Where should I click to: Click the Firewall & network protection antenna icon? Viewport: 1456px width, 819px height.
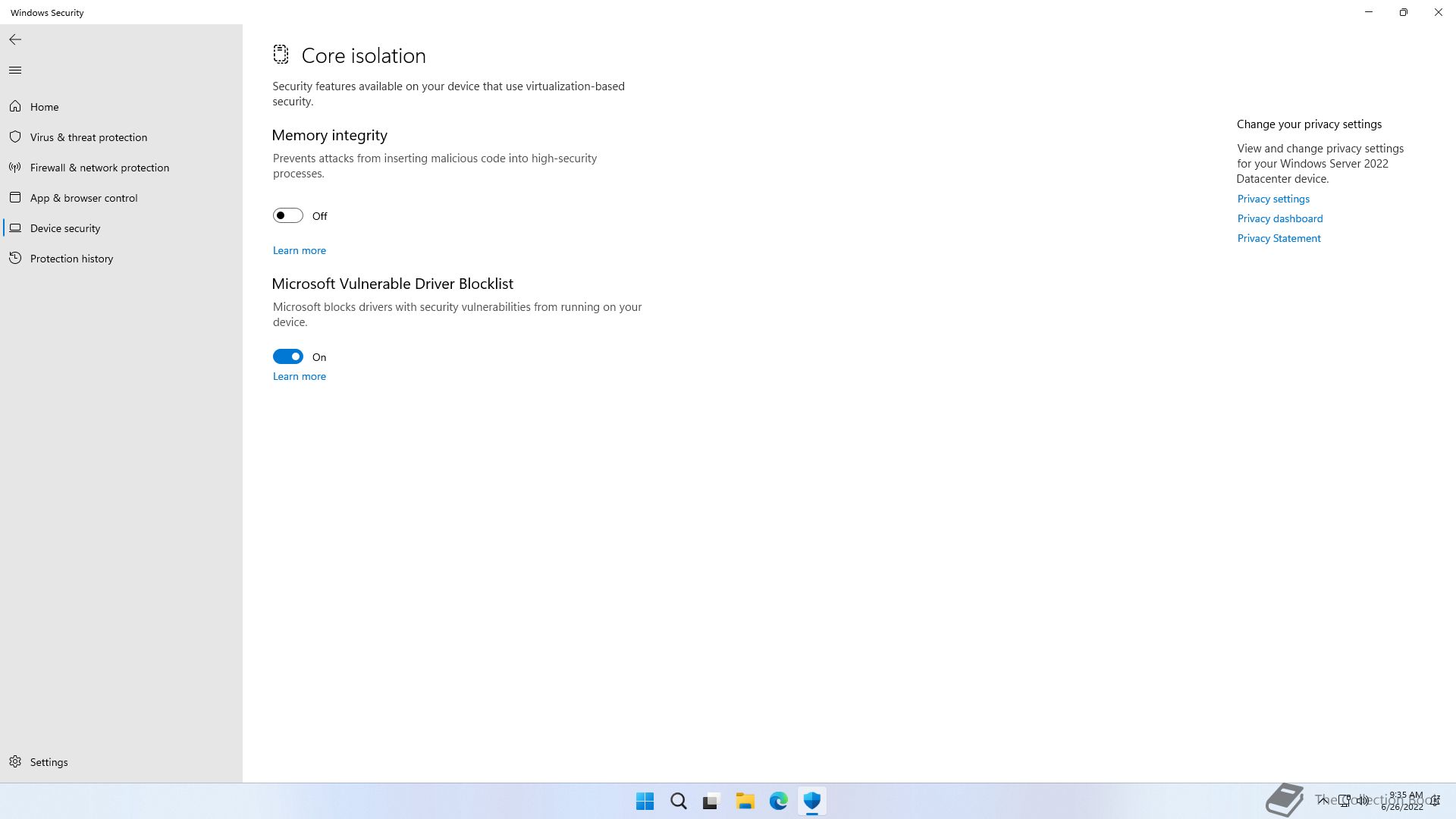pos(15,168)
